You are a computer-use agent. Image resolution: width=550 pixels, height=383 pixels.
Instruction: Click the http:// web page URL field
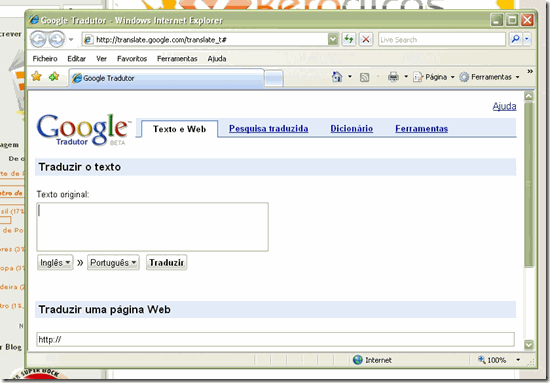[x=275, y=340]
